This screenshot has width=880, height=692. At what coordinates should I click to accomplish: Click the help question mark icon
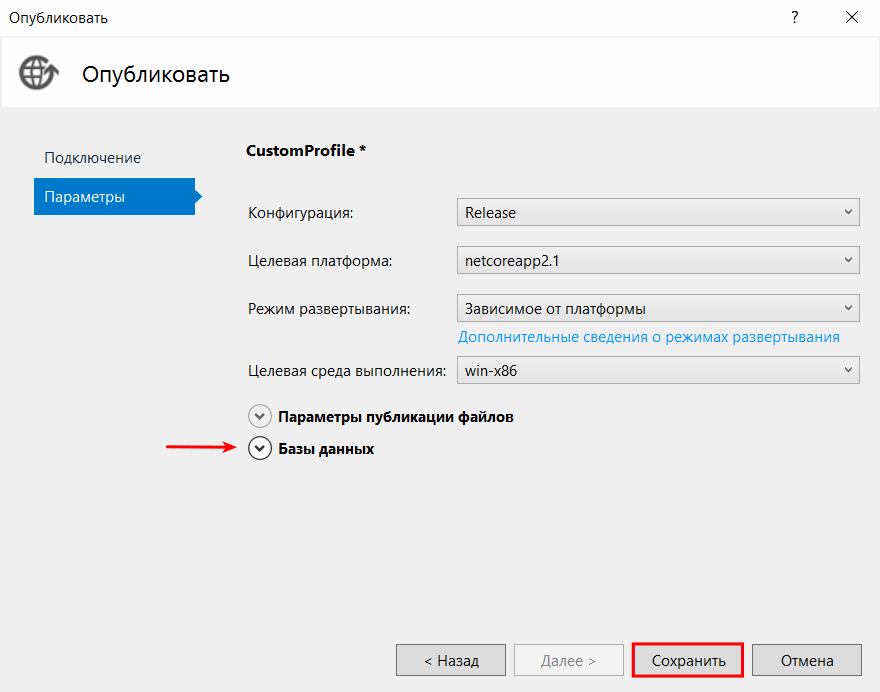point(794,17)
